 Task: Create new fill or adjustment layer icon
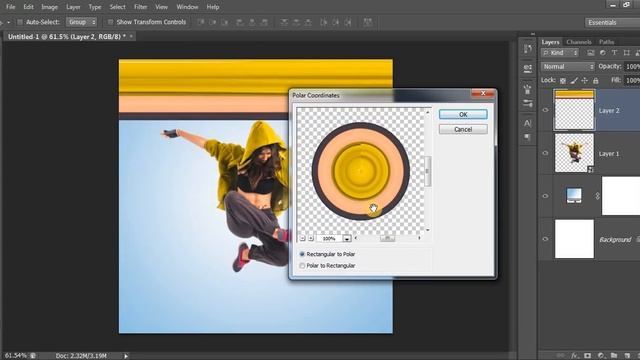point(601,356)
